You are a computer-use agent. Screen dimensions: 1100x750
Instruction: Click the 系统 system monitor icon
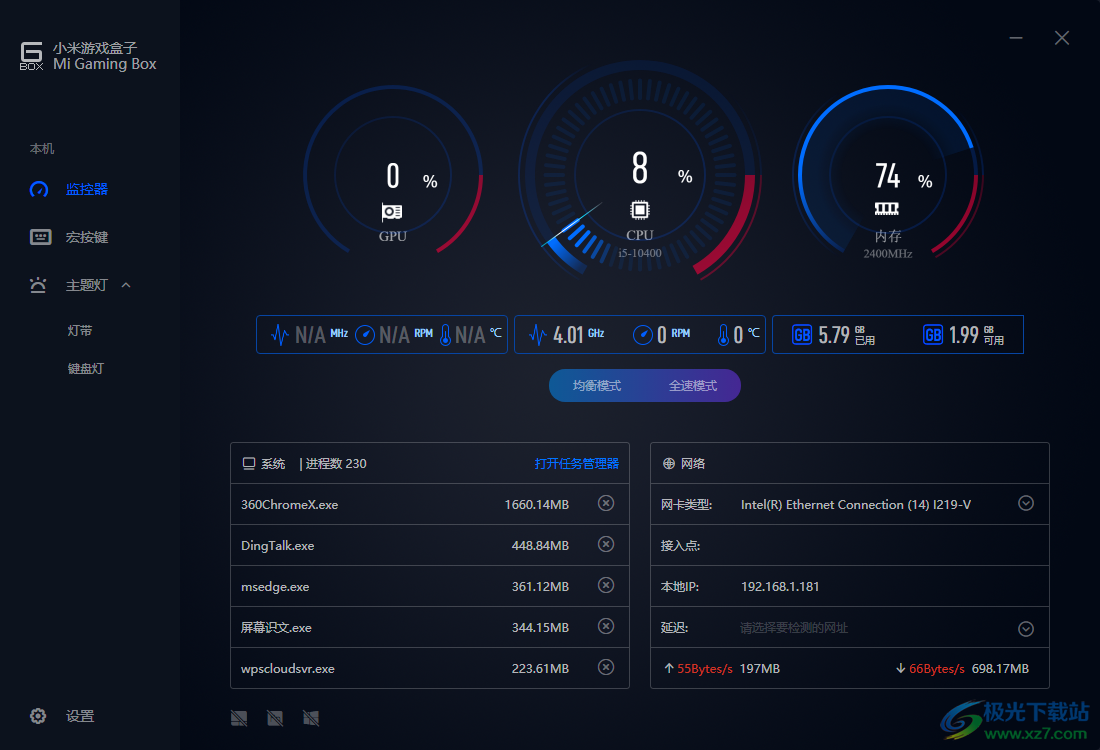pos(249,464)
